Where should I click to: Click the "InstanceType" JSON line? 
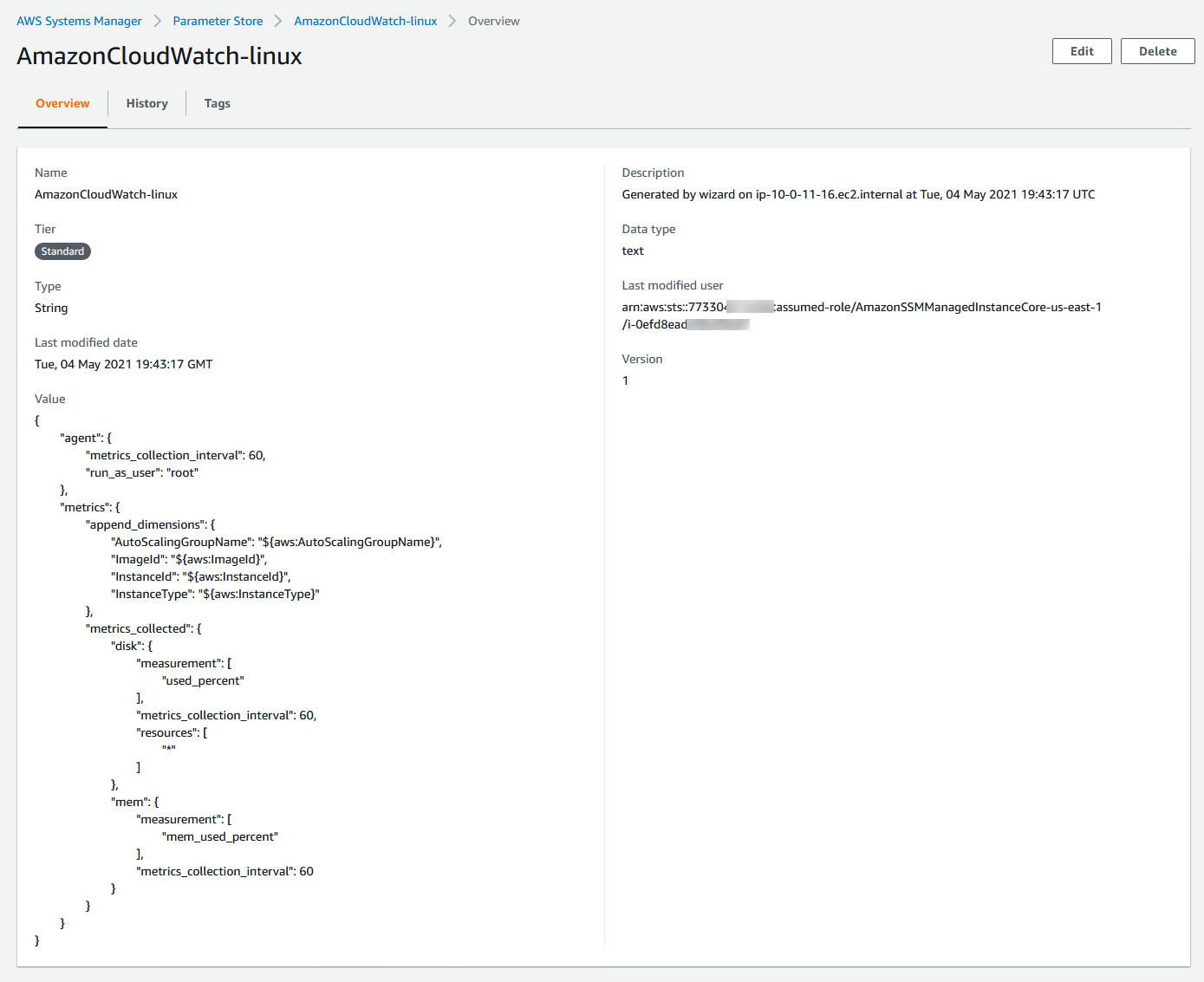click(x=216, y=594)
